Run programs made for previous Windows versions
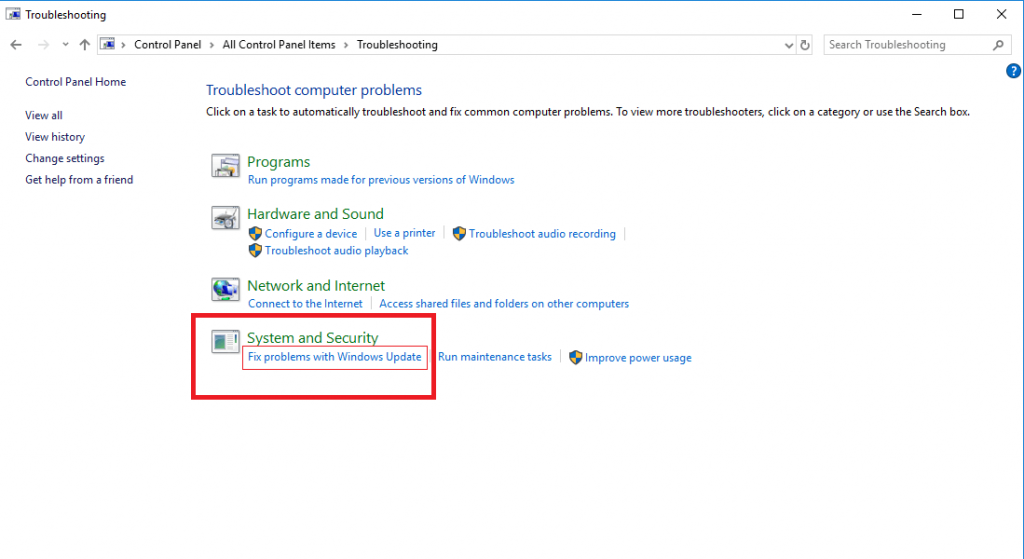1024x559 pixels. 381,180
